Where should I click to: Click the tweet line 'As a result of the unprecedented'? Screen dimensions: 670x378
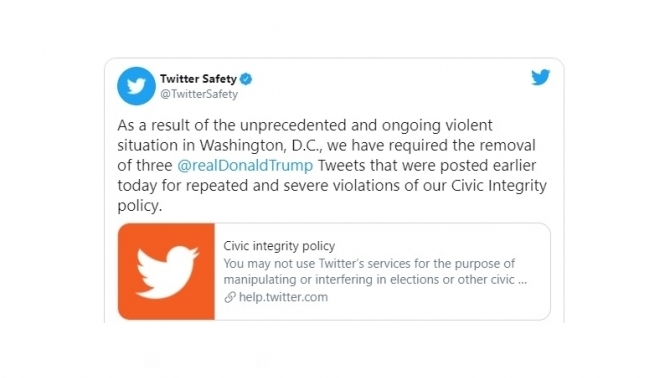coord(305,126)
